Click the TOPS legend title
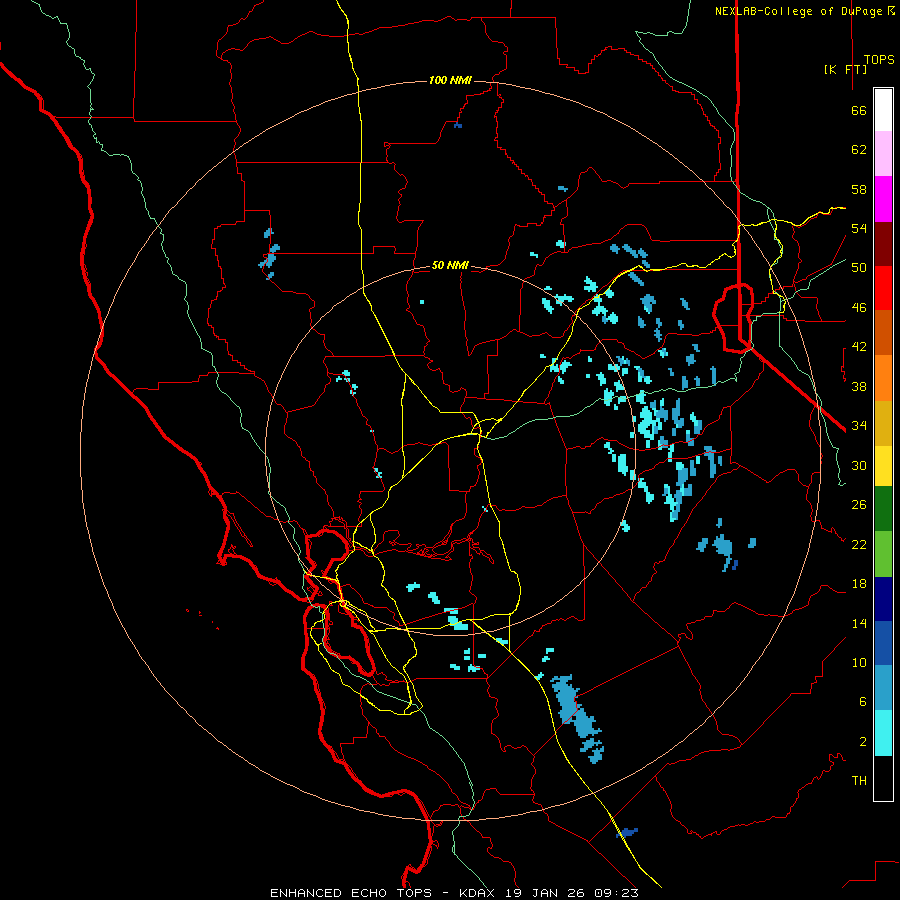Viewport: 900px width, 900px height. click(879, 60)
